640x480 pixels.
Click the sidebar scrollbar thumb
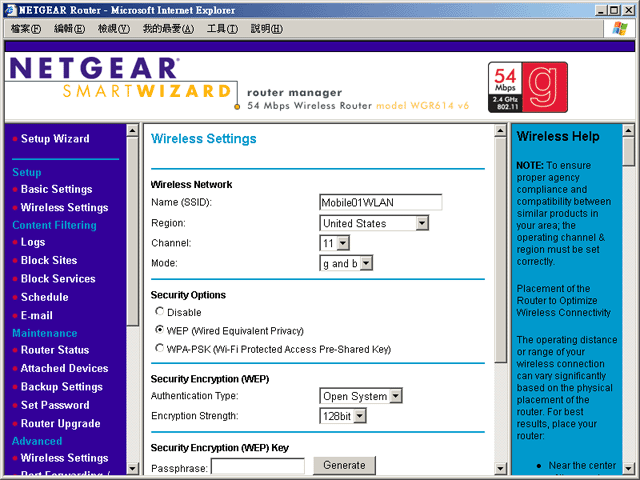132,231
